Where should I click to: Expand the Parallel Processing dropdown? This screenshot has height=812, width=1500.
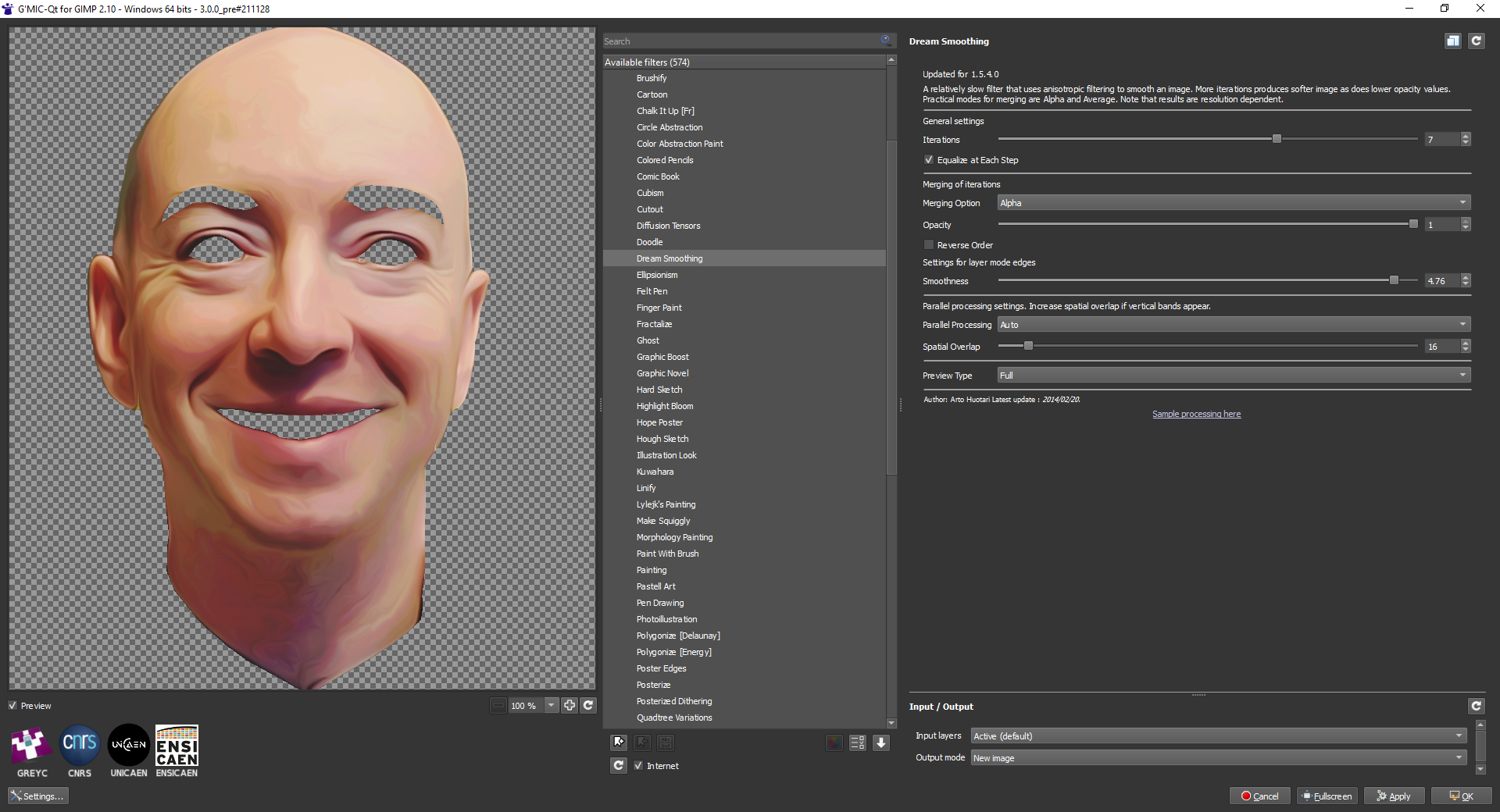click(1233, 325)
